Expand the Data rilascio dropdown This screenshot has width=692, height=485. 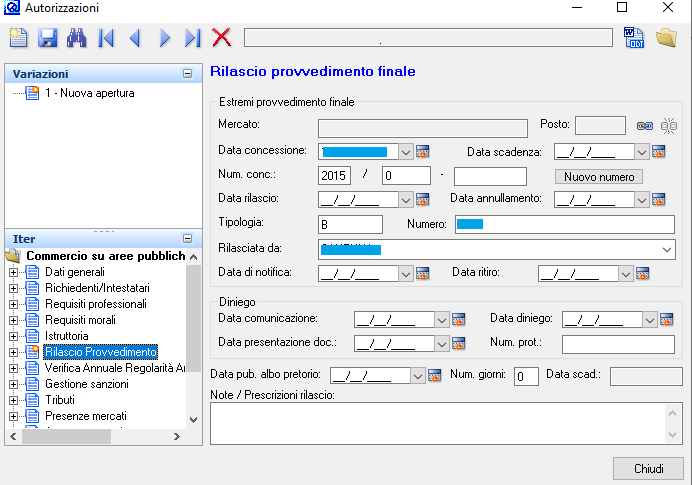point(406,200)
